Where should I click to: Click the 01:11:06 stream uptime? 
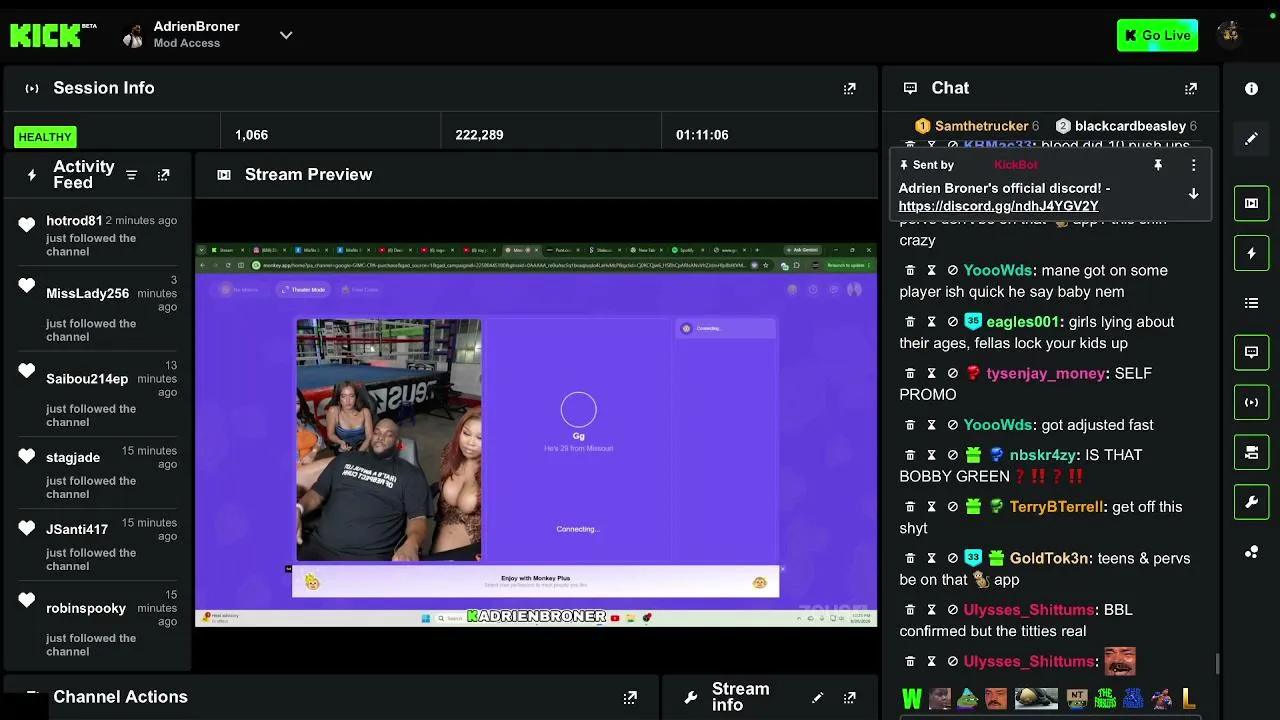click(x=702, y=135)
